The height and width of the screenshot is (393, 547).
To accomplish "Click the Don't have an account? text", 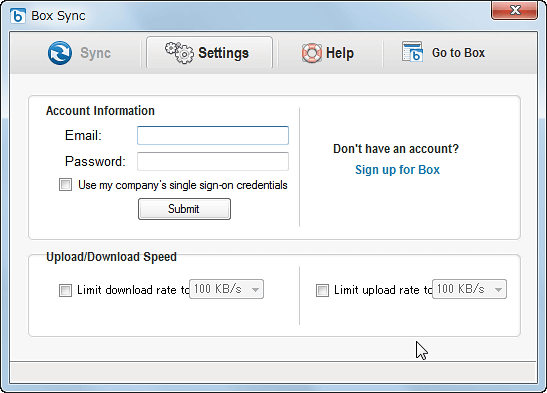I will click(396, 149).
